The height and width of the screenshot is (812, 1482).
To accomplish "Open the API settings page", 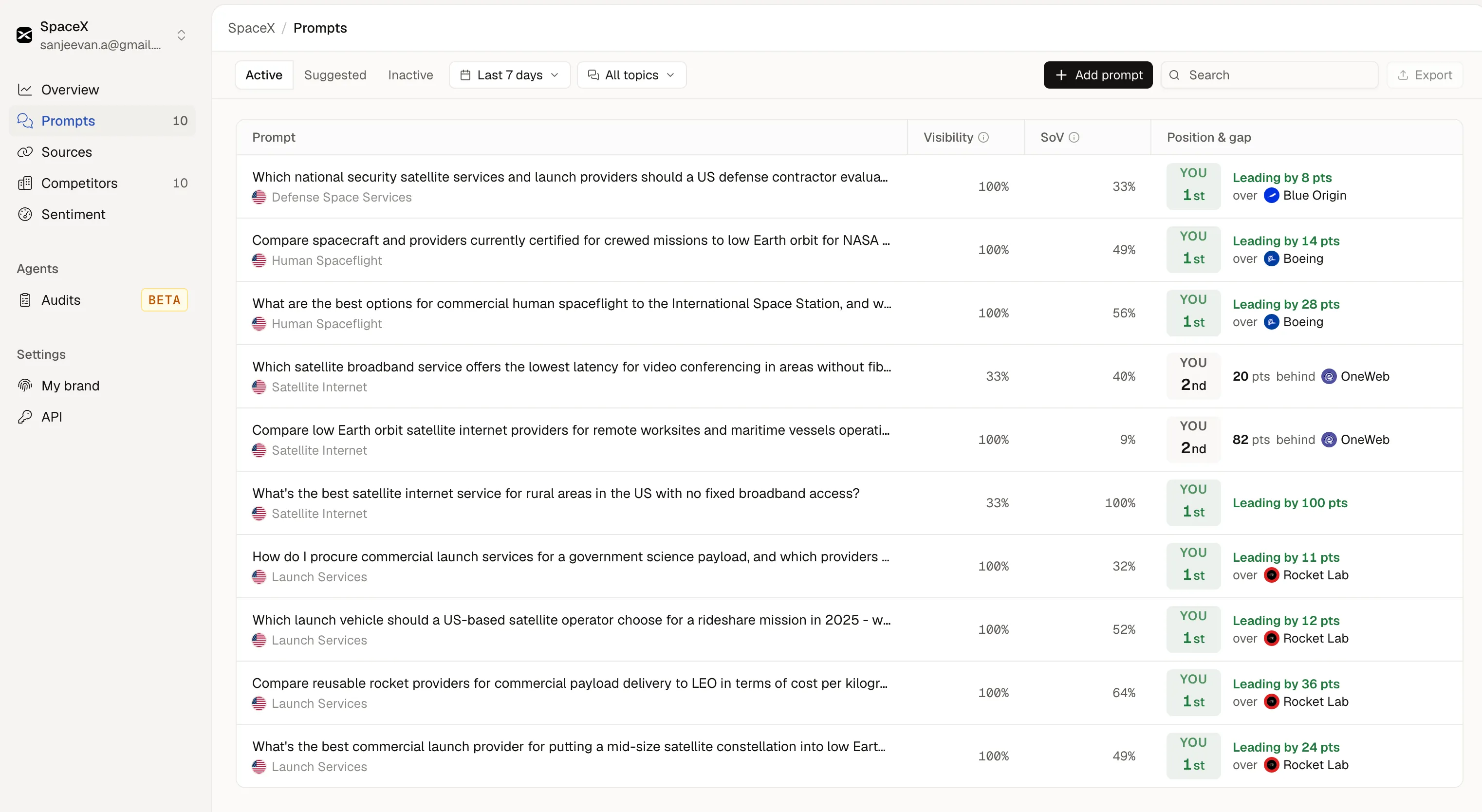I will [x=102, y=416].
